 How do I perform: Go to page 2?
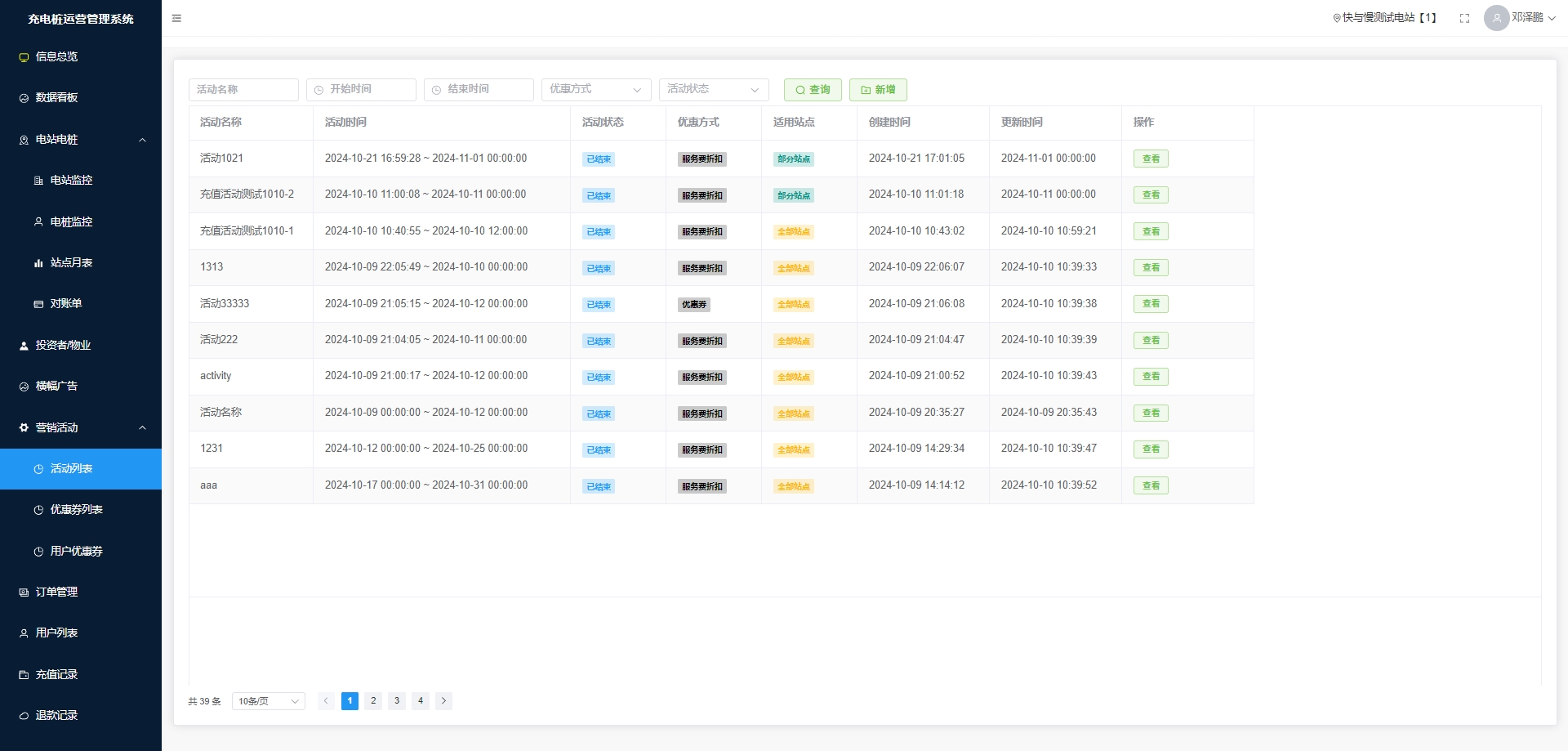[x=373, y=701]
